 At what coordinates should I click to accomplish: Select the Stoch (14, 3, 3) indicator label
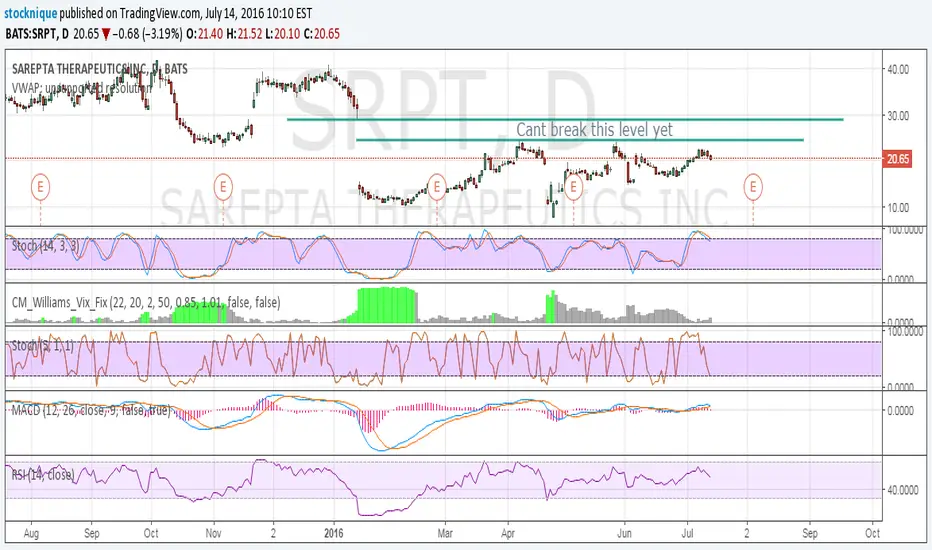pos(45,246)
